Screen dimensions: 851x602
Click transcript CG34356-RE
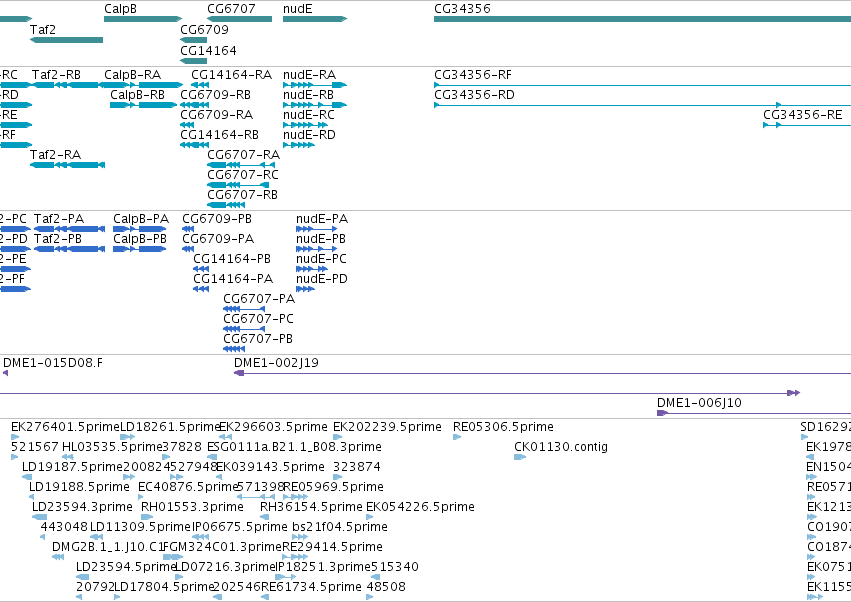[x=803, y=115]
